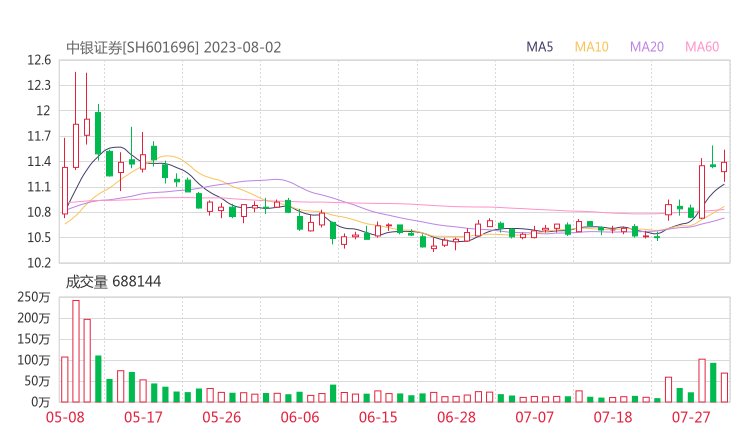The image size is (740, 440).
Task: Select the last red volume bar at right edge
Action: (724, 388)
